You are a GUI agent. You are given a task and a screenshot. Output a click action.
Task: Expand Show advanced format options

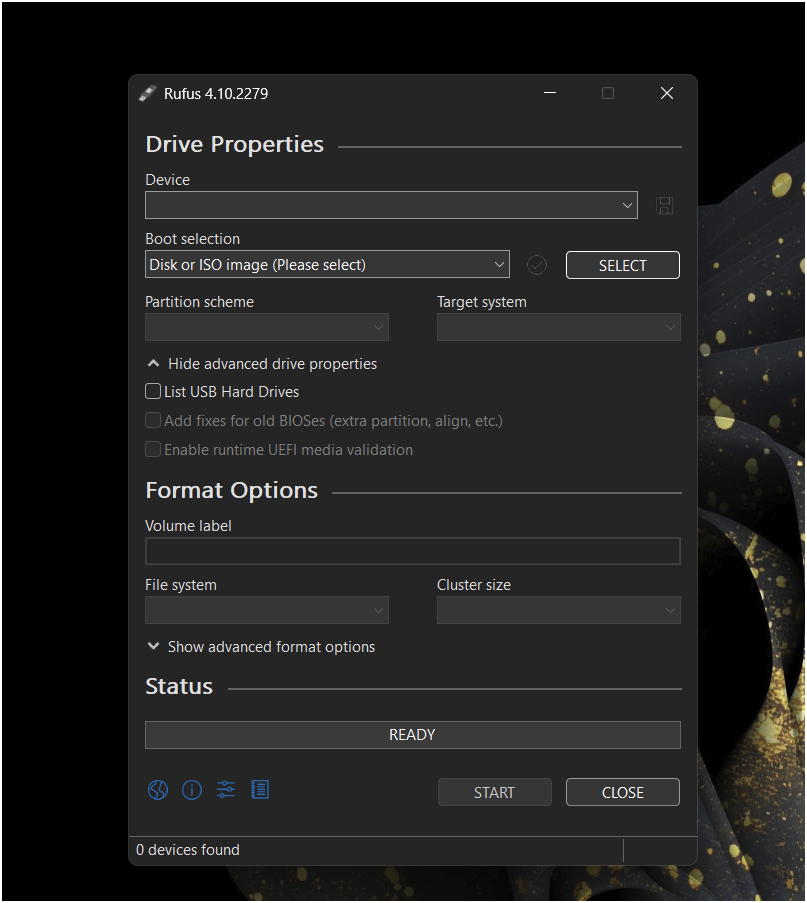pos(261,647)
